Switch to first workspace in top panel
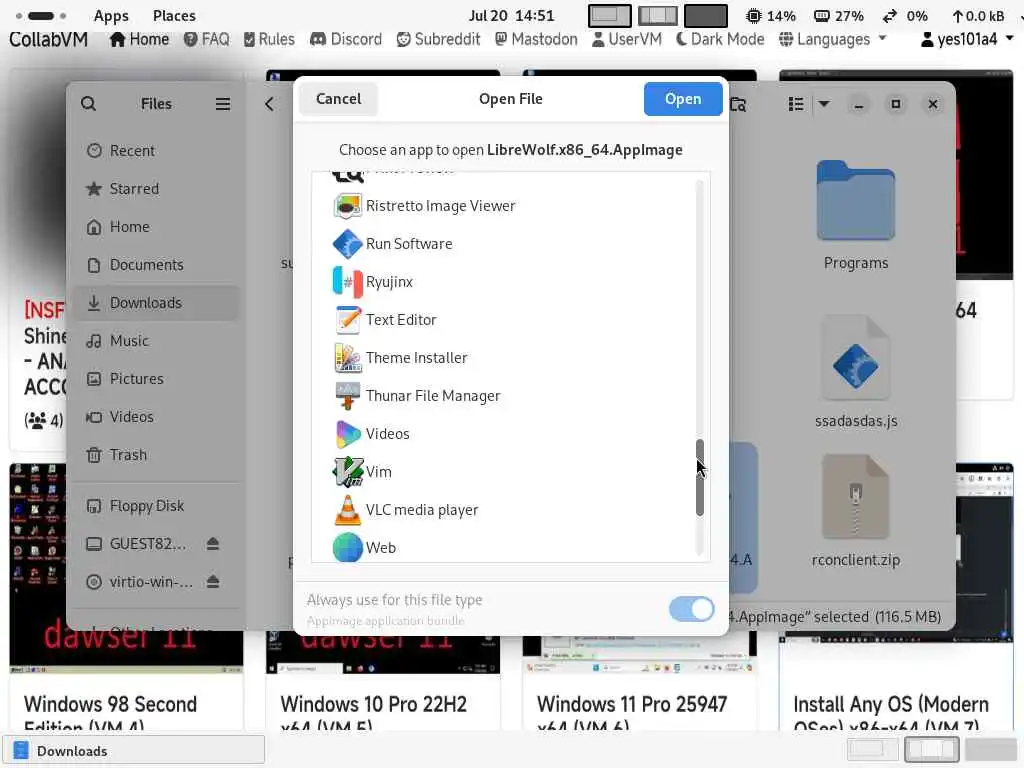 click(609, 16)
